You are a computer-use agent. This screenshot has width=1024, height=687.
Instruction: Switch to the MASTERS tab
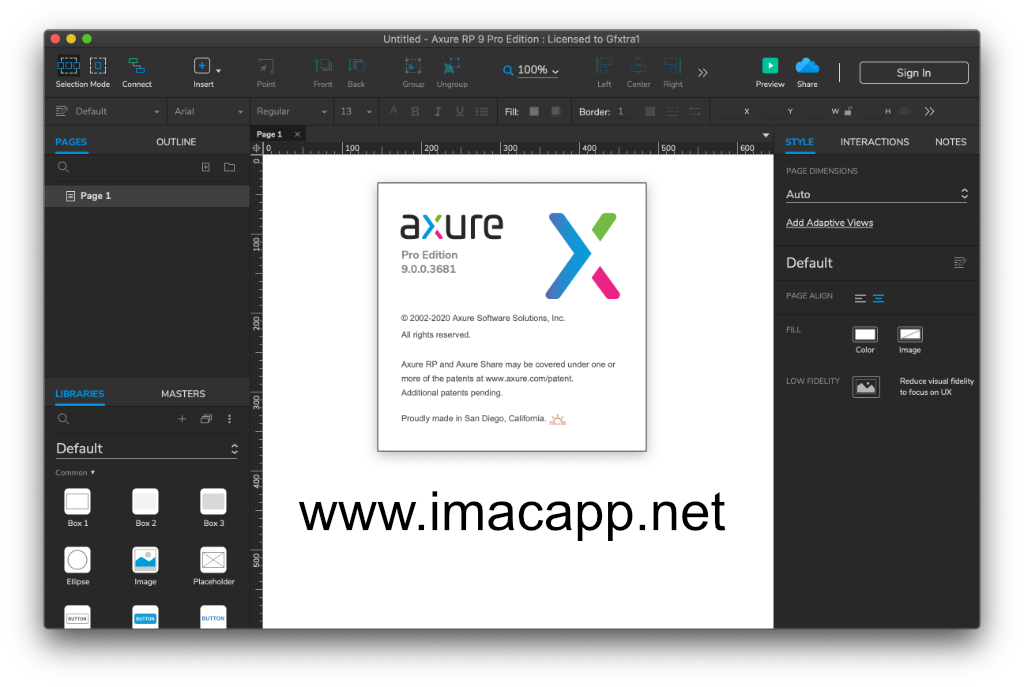pyautogui.click(x=183, y=394)
